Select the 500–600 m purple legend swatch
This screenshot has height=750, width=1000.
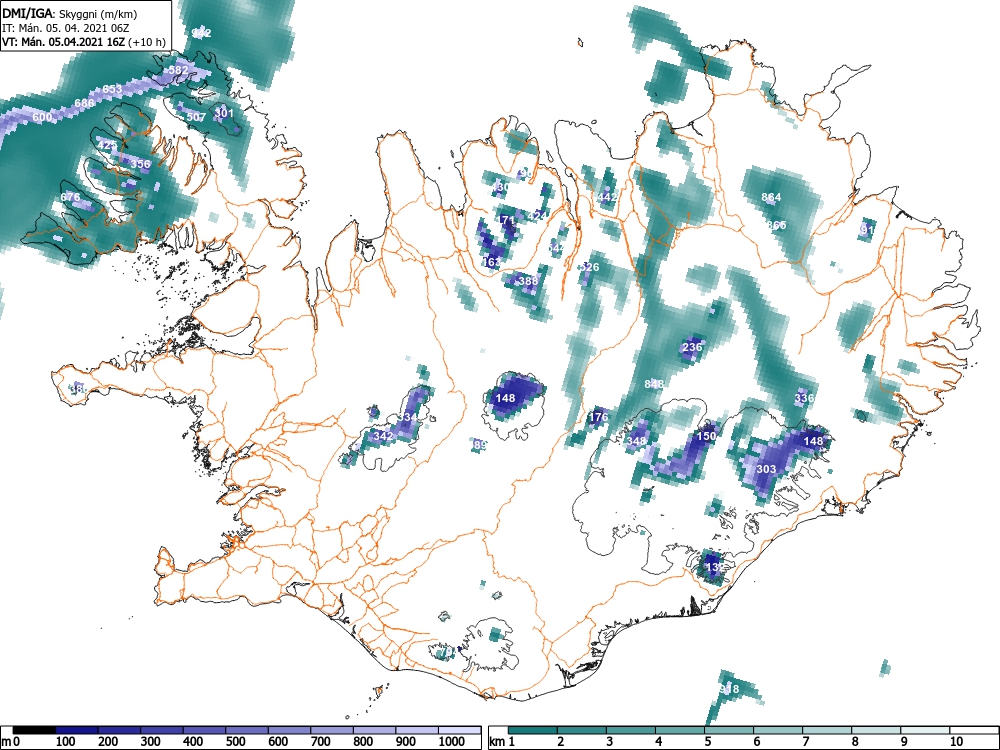coord(247,730)
